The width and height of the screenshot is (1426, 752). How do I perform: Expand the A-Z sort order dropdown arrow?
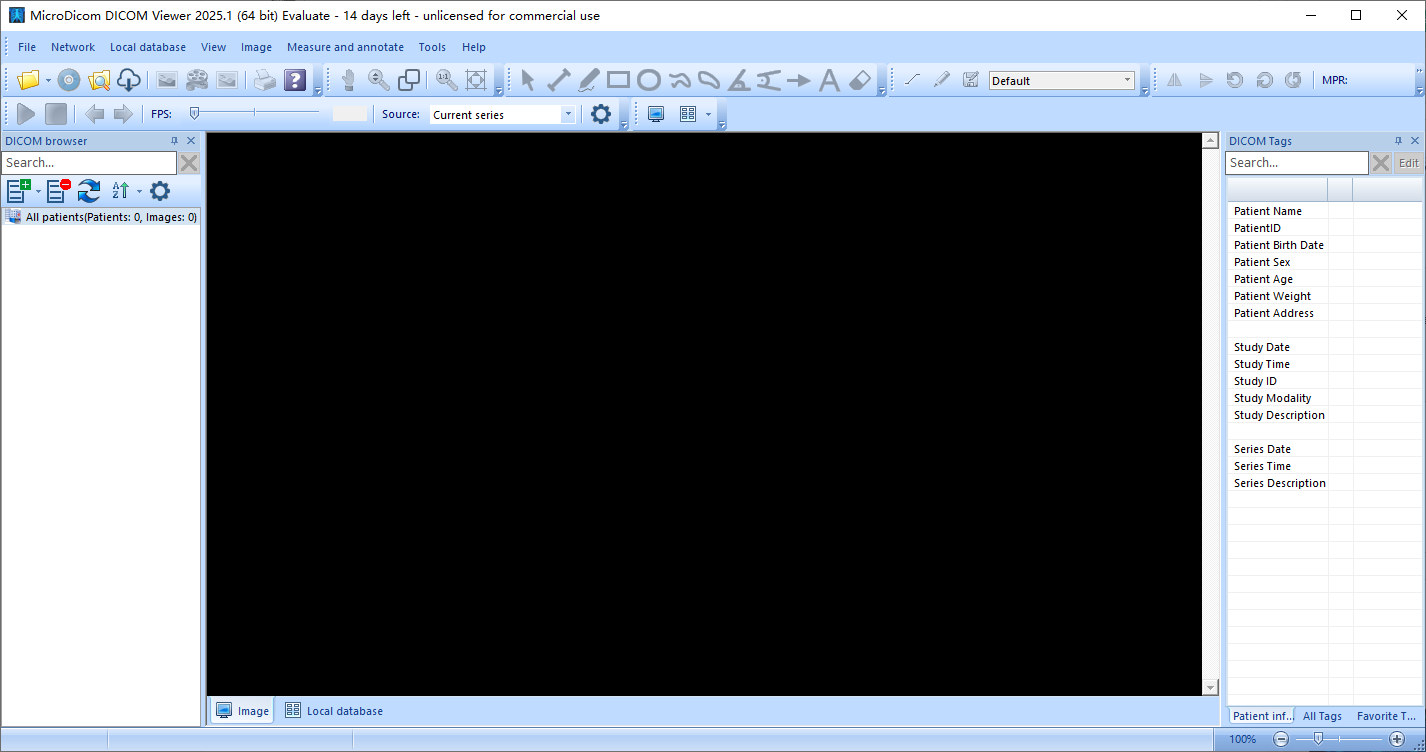click(x=139, y=190)
